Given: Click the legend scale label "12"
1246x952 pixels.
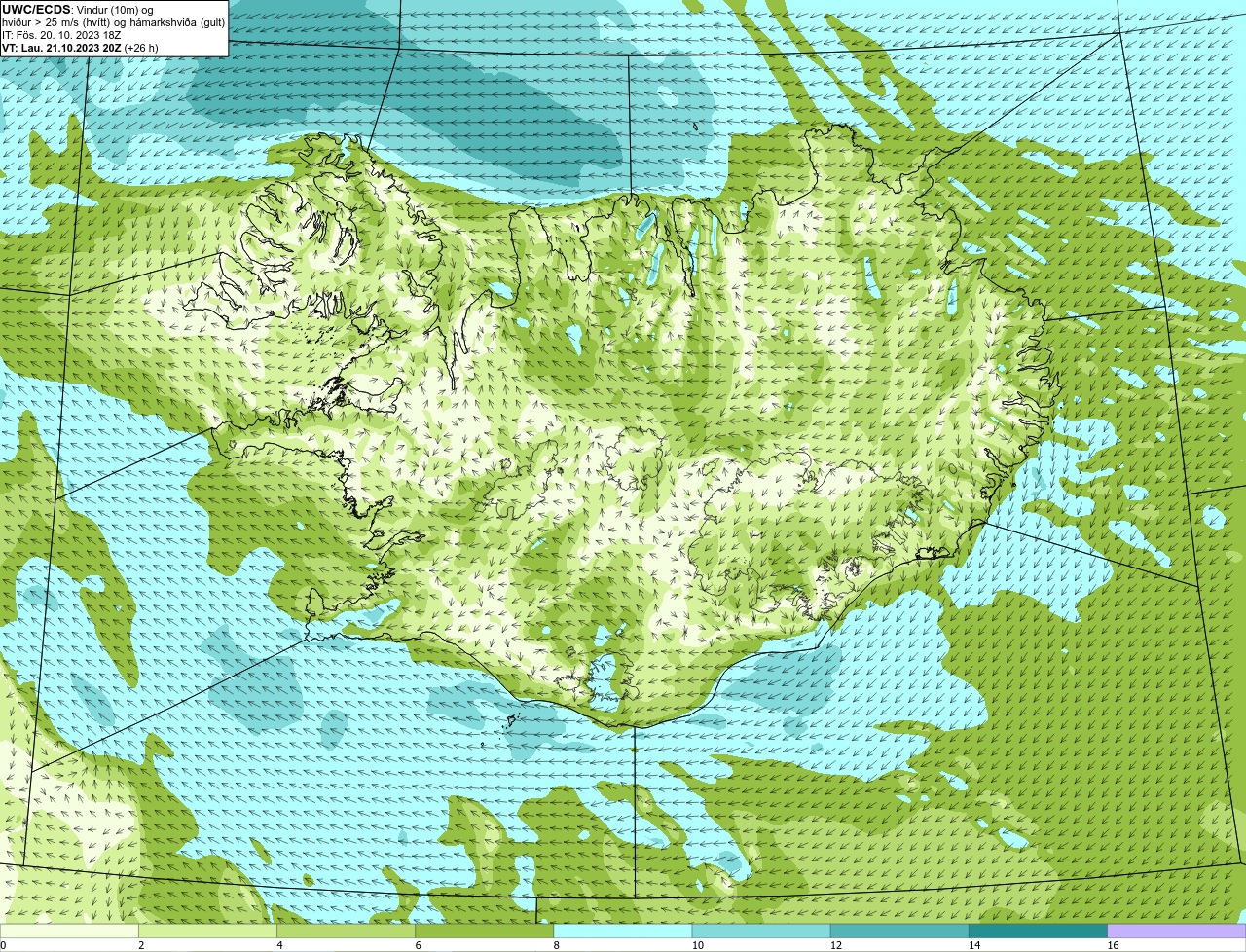Looking at the screenshot, I should click(835, 945).
